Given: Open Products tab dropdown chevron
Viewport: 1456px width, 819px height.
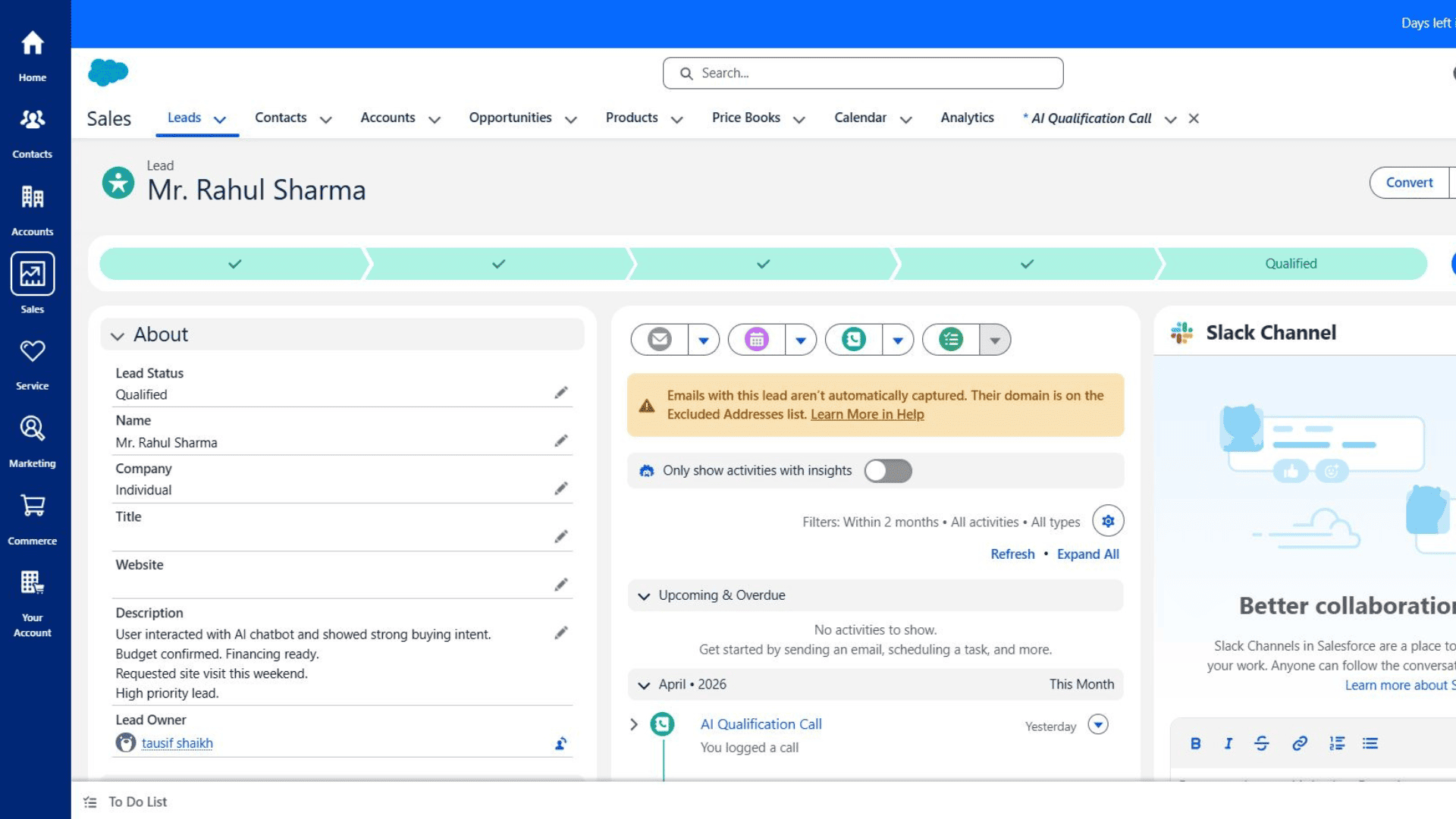Looking at the screenshot, I should pyautogui.click(x=677, y=119).
